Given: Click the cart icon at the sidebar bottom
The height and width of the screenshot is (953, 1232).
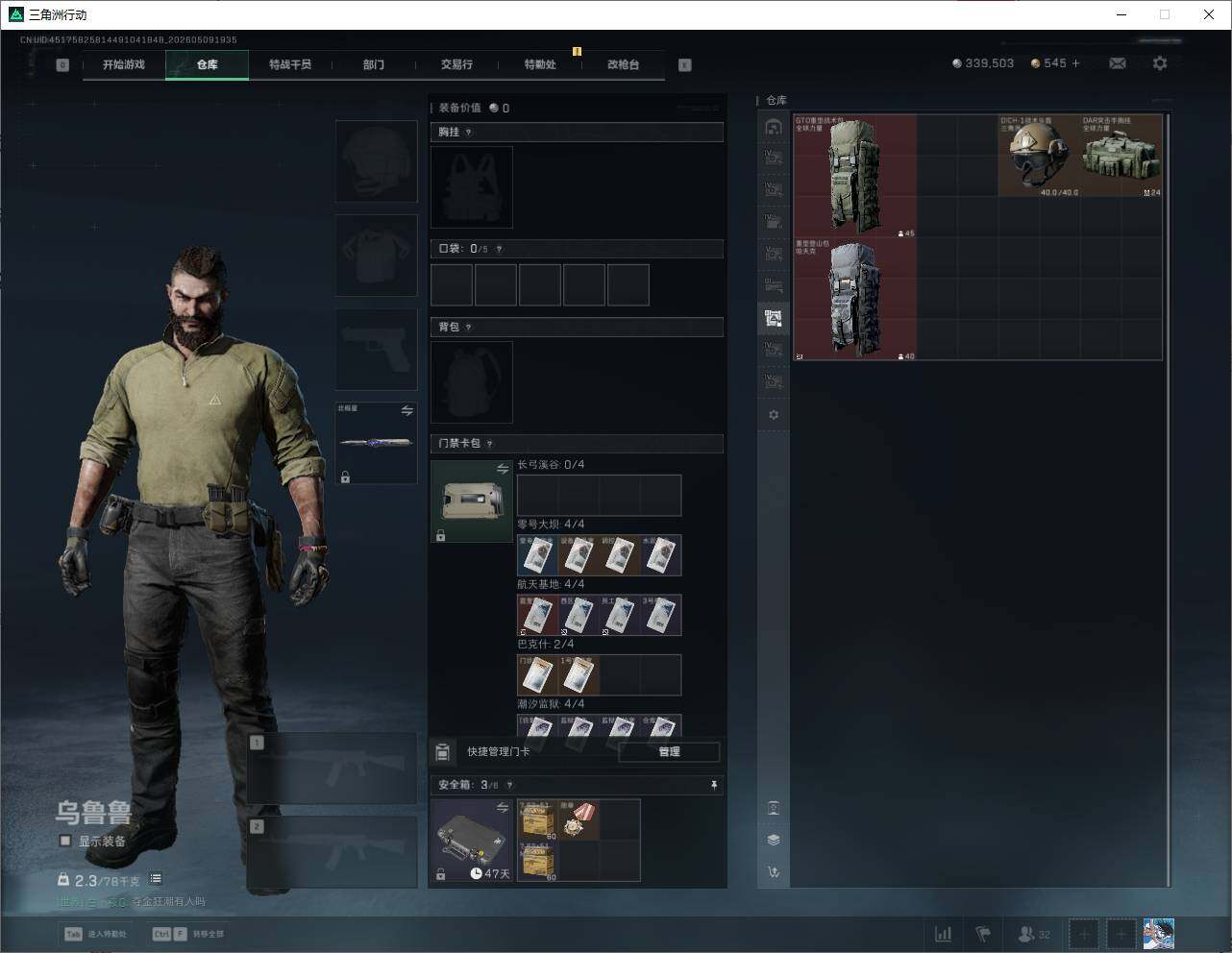Looking at the screenshot, I should 774,872.
